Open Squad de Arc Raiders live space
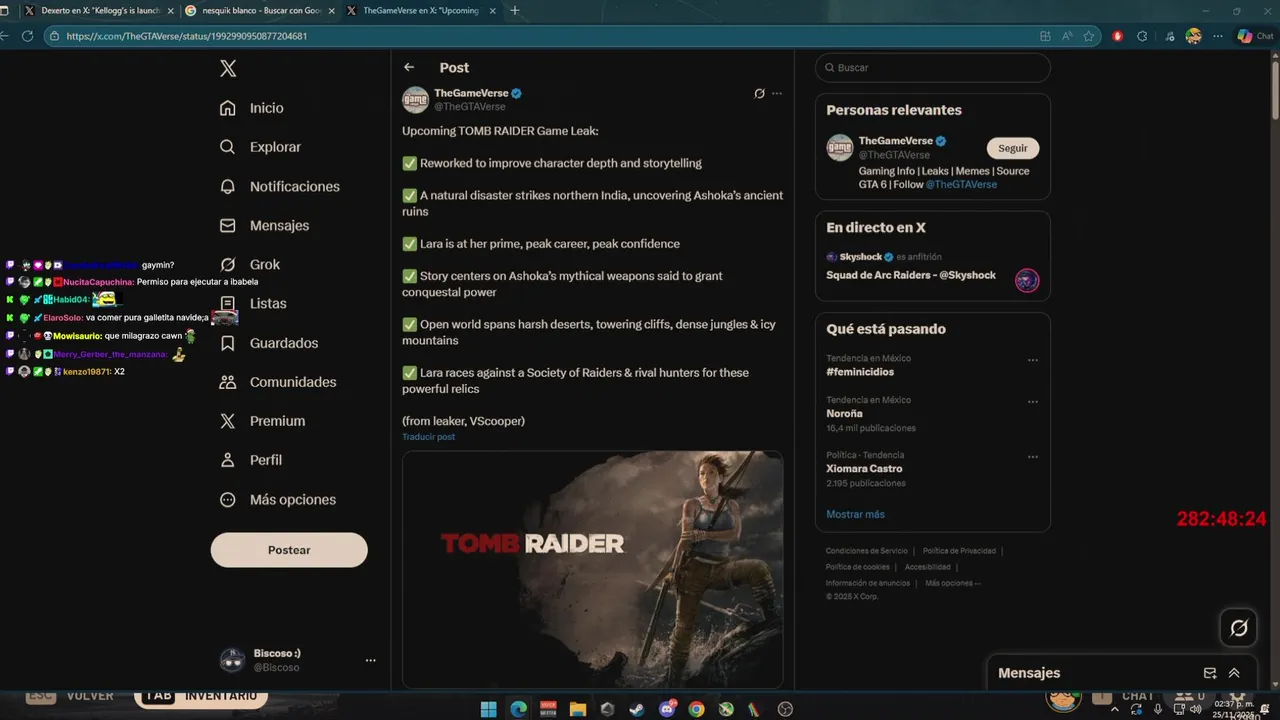This screenshot has width=1280, height=720. click(x=911, y=275)
